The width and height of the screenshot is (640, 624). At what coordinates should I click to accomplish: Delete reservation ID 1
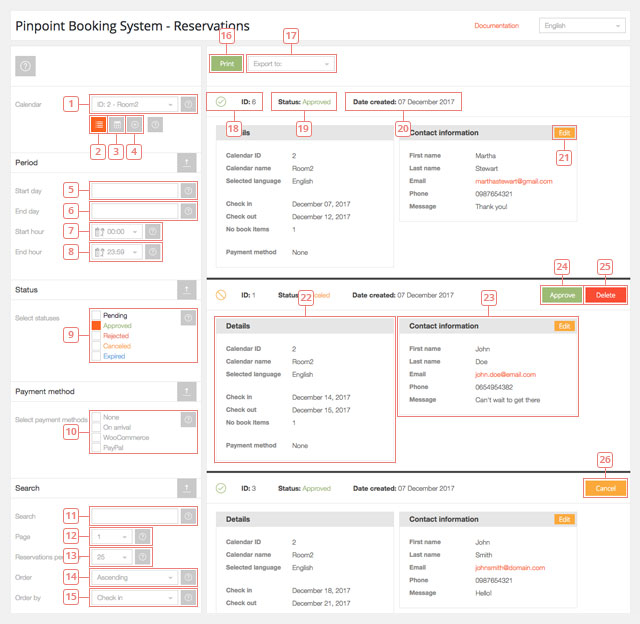[605, 295]
